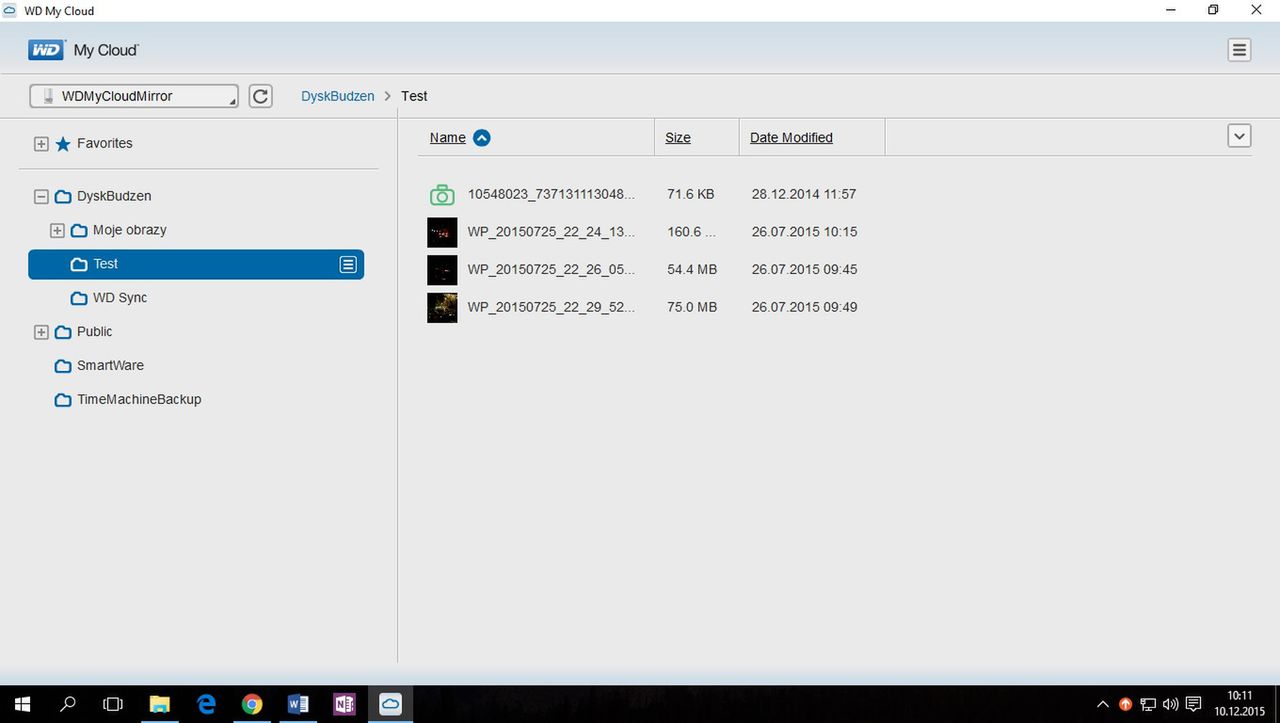Click the WD My Cloud logo
Viewport: 1280px width, 723px height.
click(x=84, y=50)
